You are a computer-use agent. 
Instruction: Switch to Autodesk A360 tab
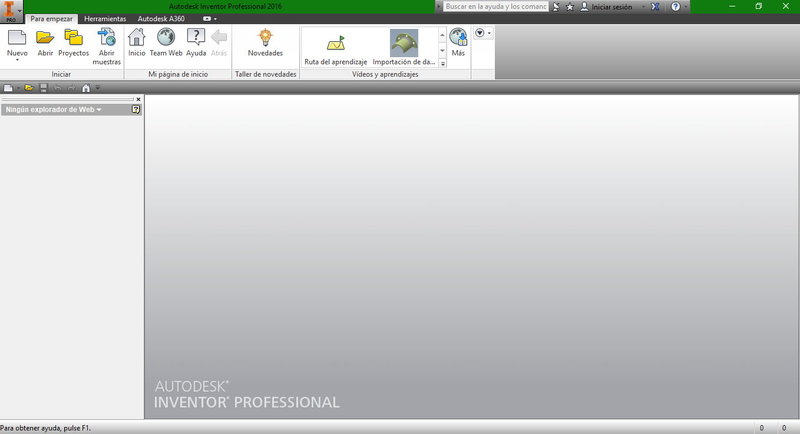(x=161, y=19)
